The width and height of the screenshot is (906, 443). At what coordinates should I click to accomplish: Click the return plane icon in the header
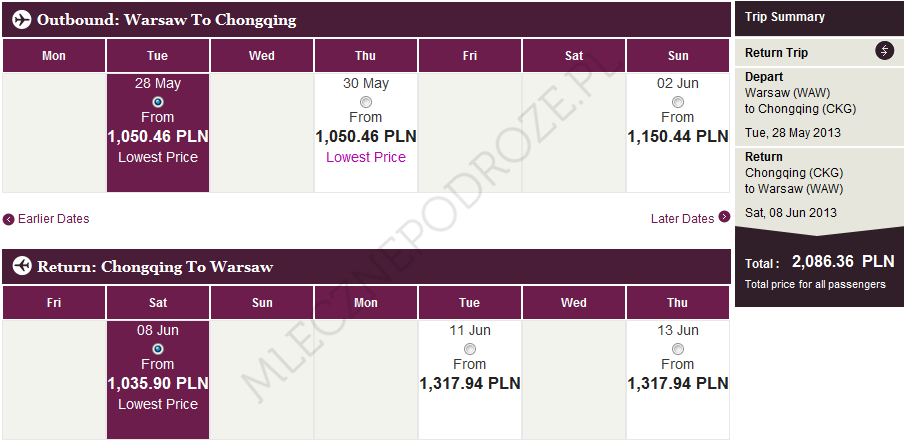coord(21,267)
